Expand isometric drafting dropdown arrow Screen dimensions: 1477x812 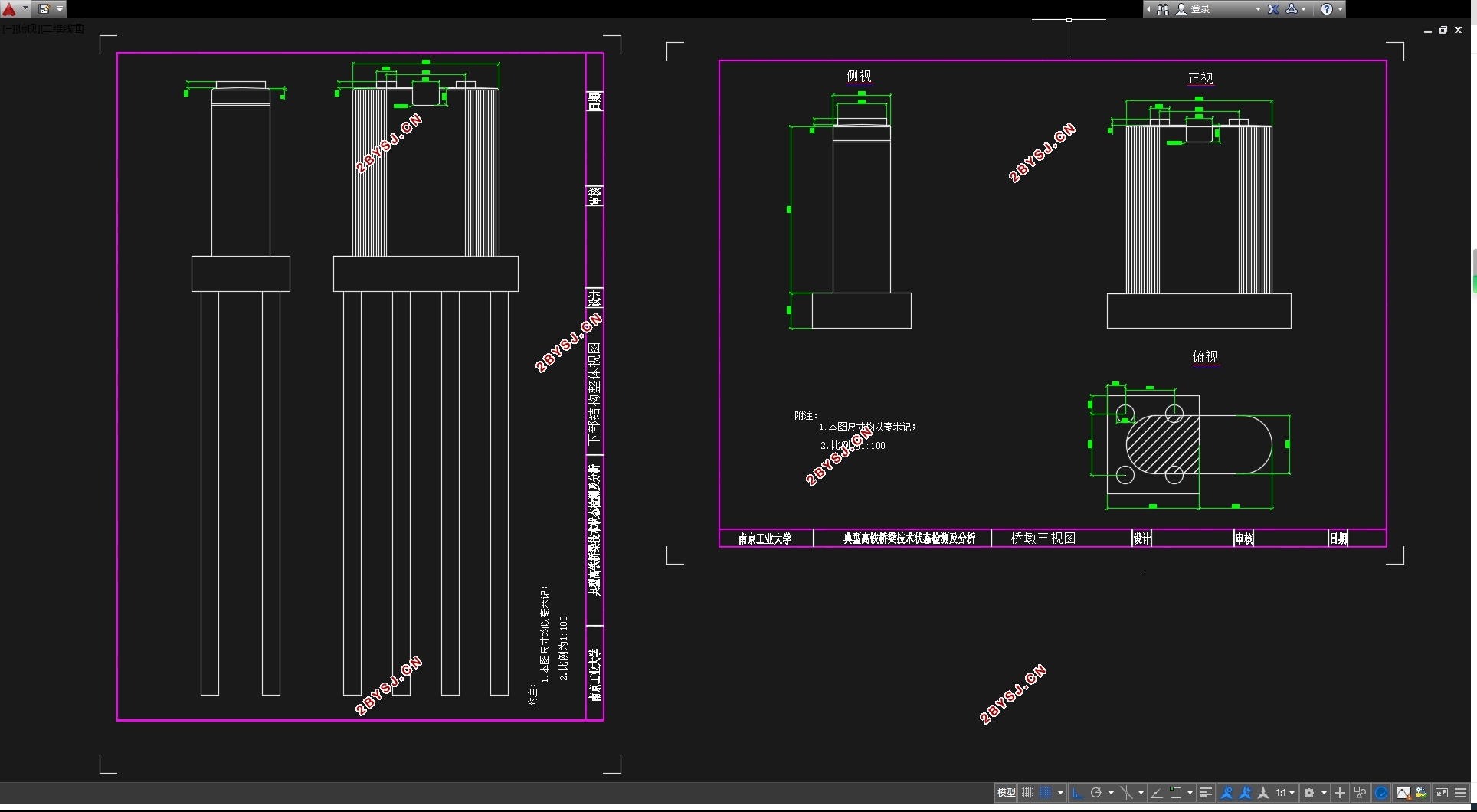click(x=1141, y=793)
